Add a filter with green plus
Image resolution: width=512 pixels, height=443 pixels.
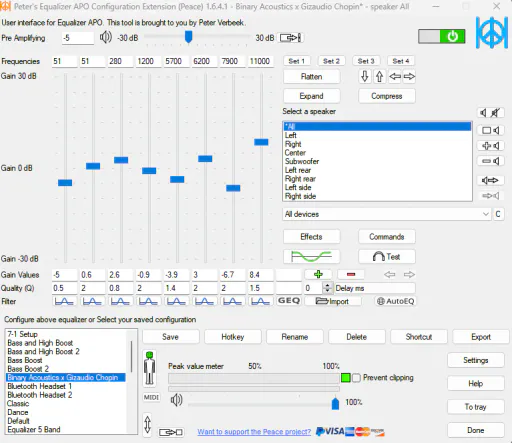tap(318, 274)
